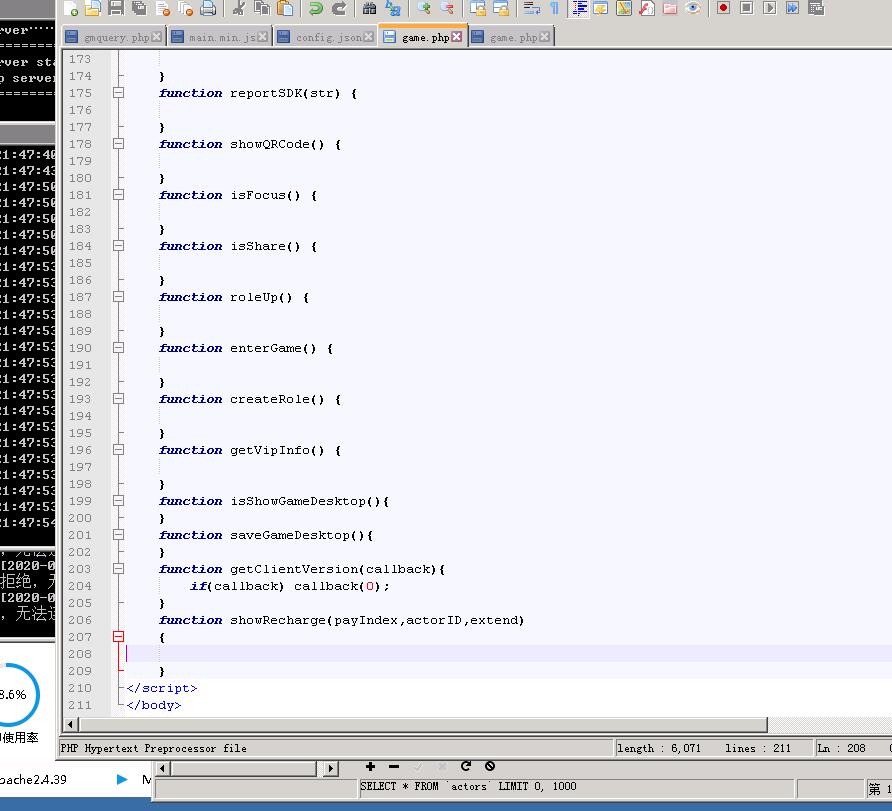Switch to the gmquery.php tab

[x=116, y=37]
